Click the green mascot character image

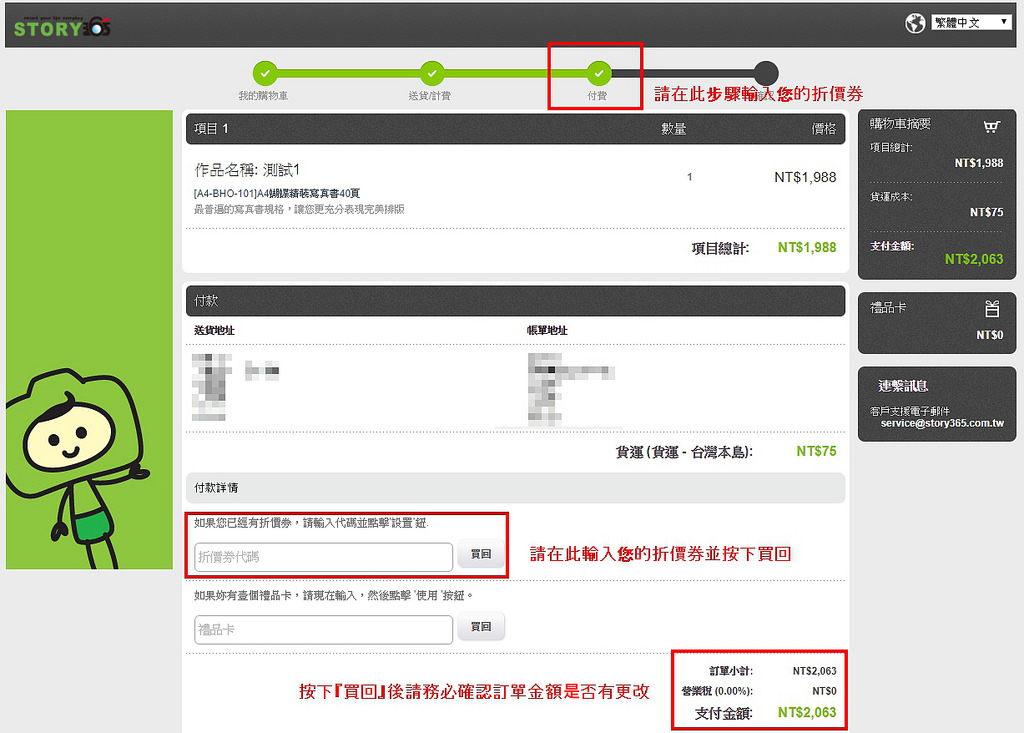click(75, 460)
